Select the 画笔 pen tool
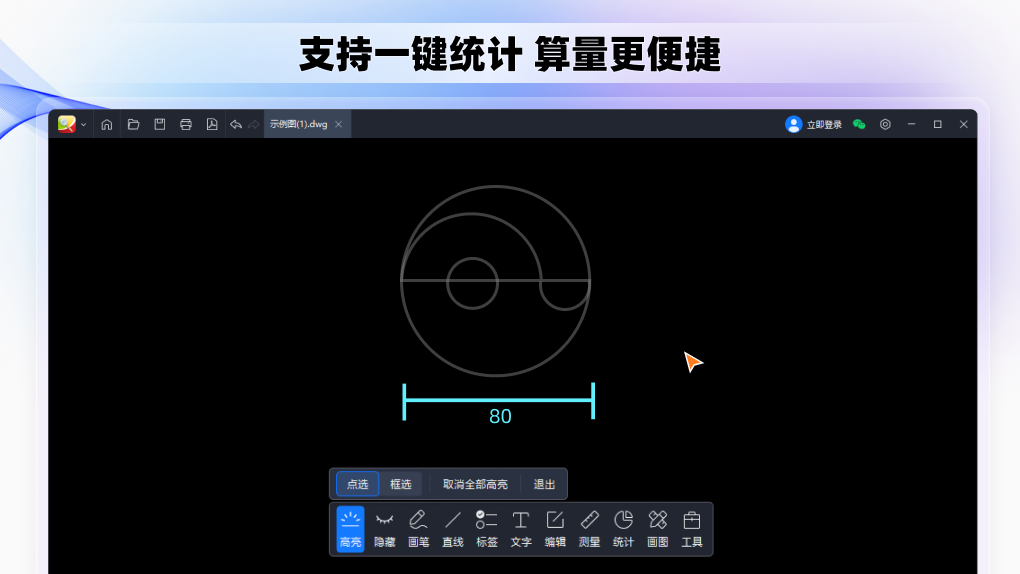The height and width of the screenshot is (574, 1020). [418, 529]
